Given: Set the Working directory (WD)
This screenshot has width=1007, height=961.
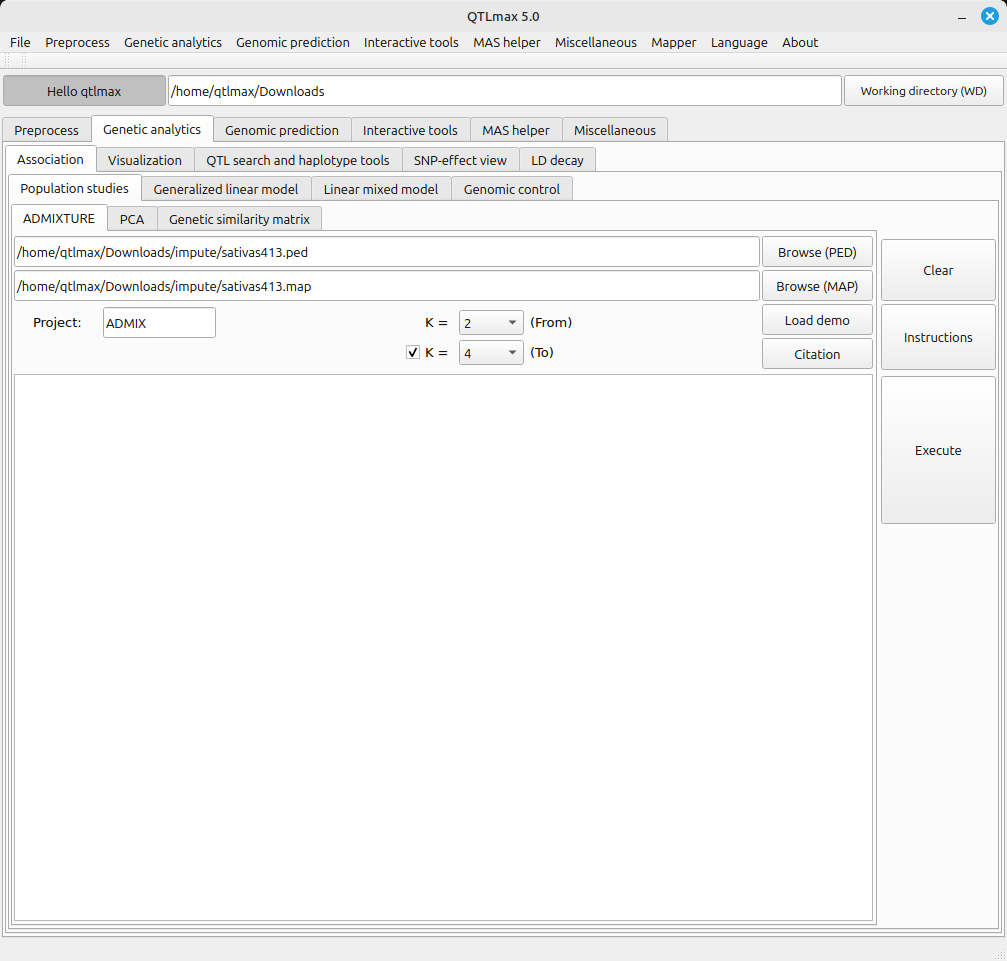Looking at the screenshot, I should point(923,91).
